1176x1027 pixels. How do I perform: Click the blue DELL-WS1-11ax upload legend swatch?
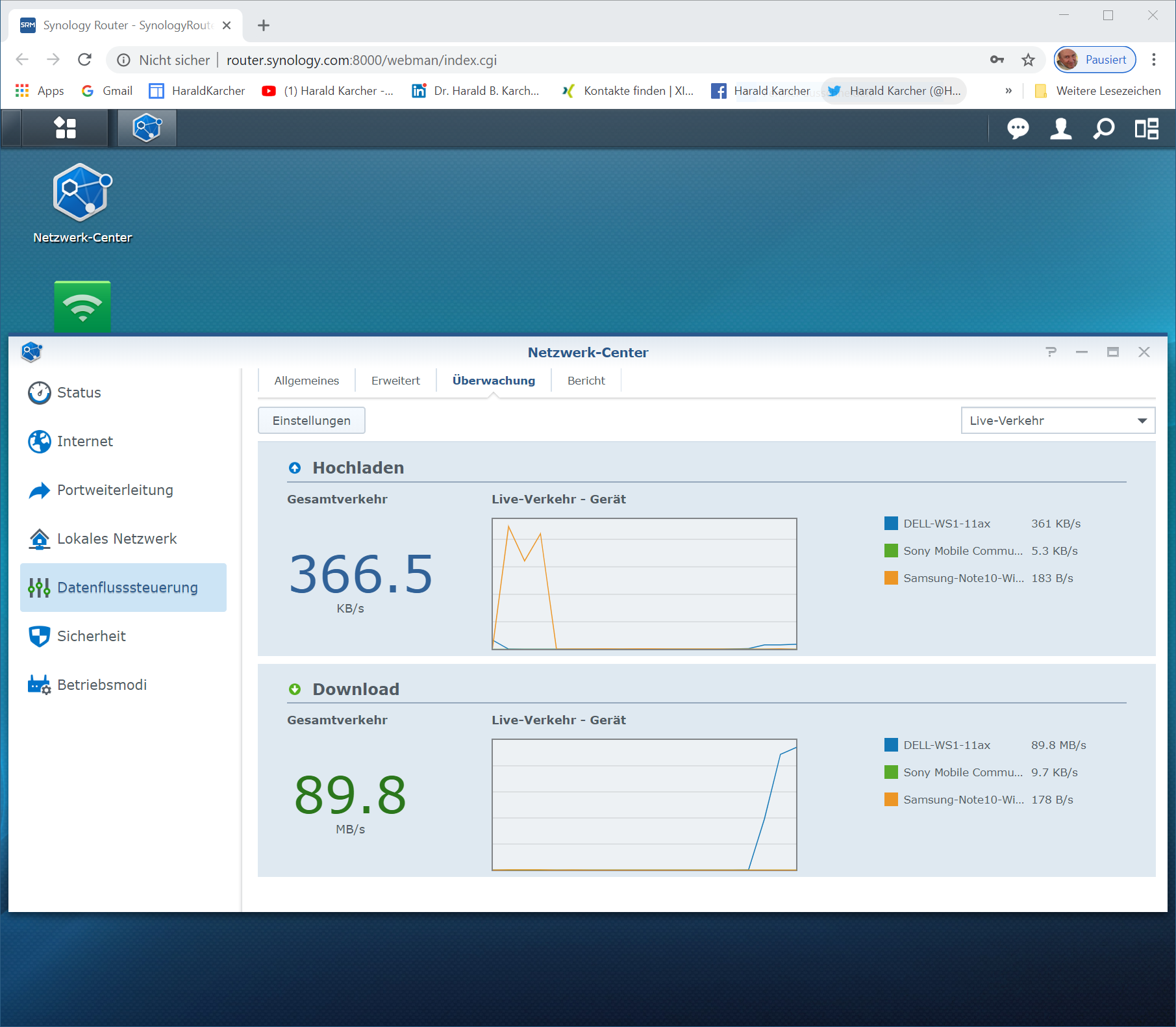click(x=891, y=524)
